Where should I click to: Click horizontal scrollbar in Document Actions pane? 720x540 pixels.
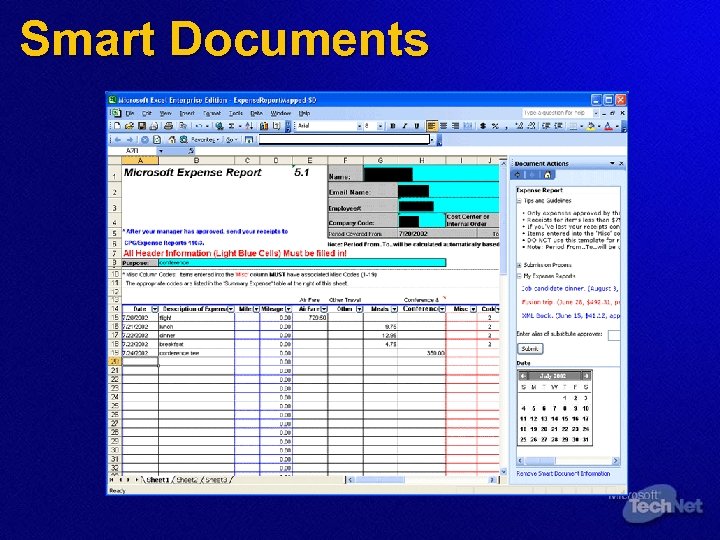point(568,461)
